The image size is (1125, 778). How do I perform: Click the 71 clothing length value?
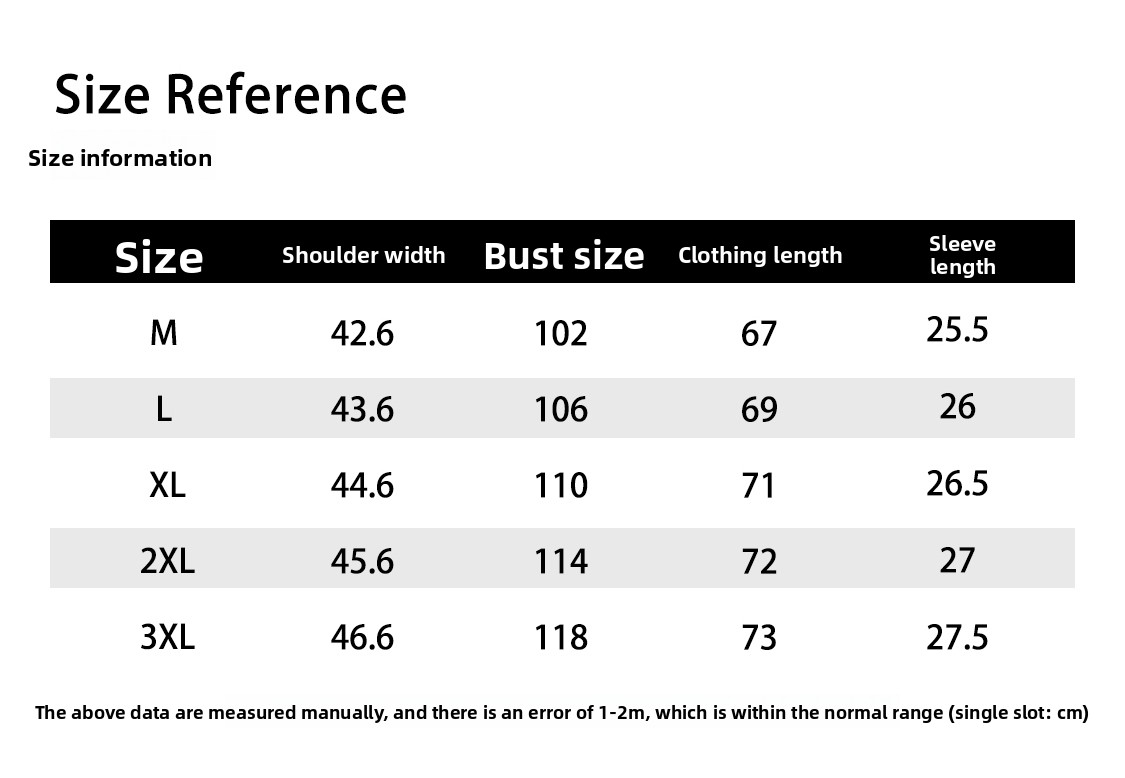759,485
